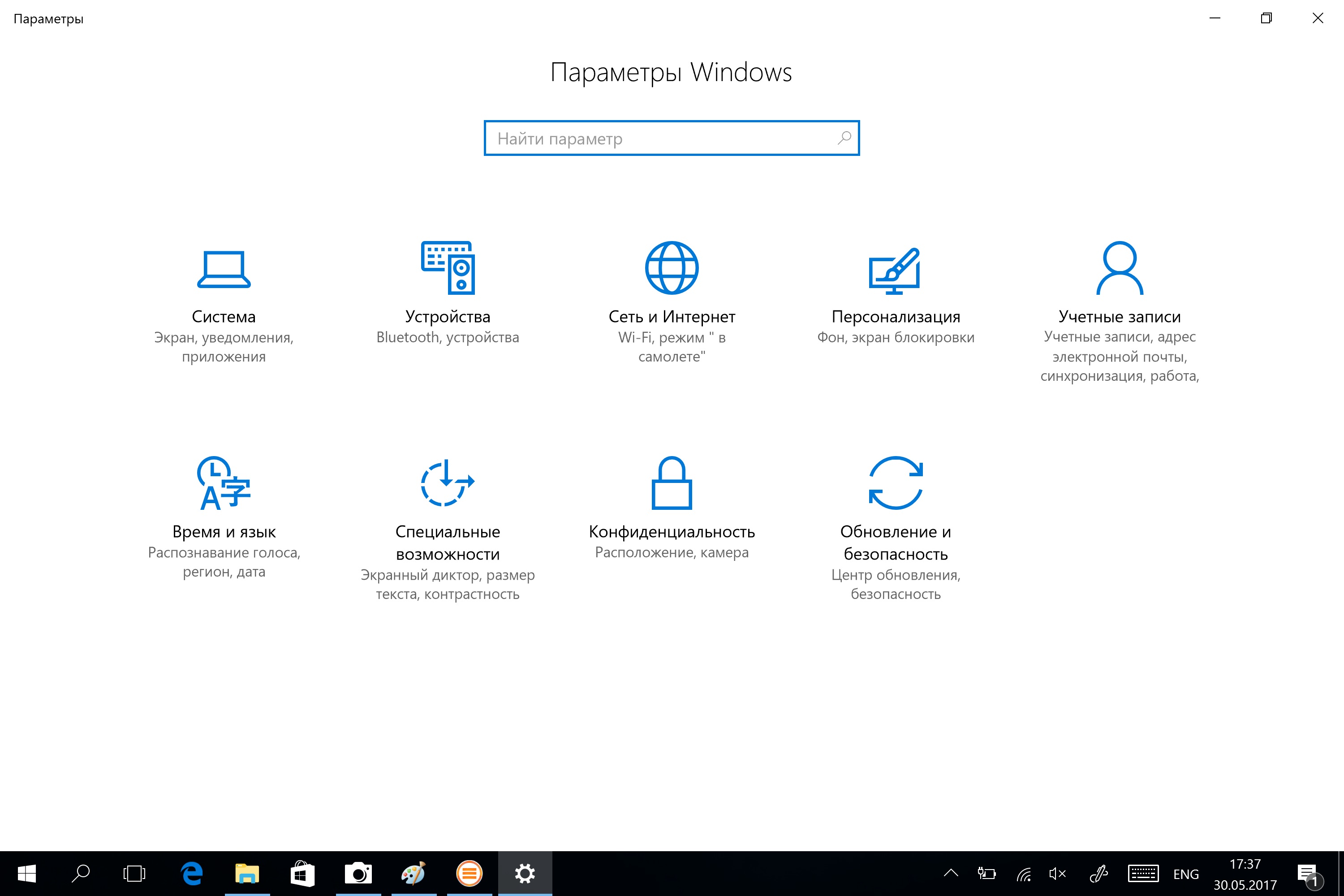
Task: Switch the ENG input language indicator
Action: [x=1186, y=874]
